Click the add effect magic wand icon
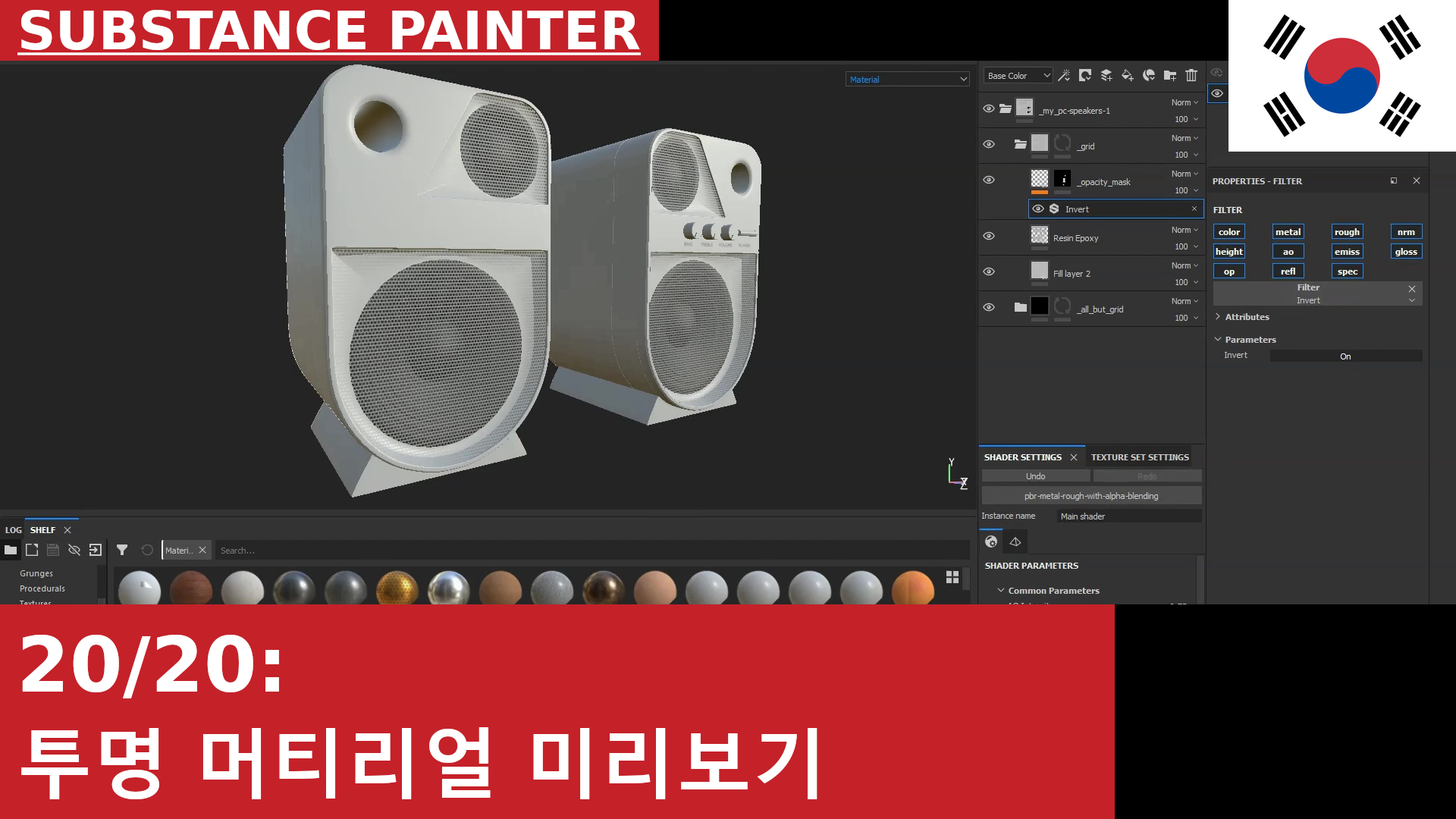1456x819 pixels. pos(1064,75)
